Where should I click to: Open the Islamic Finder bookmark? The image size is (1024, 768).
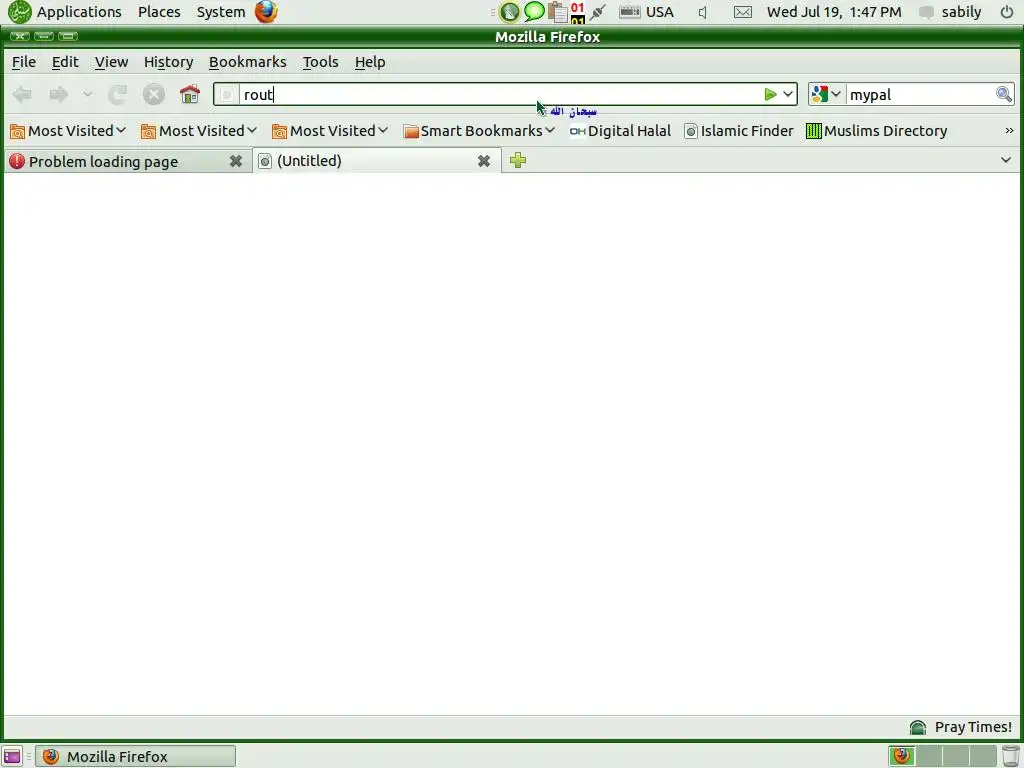coord(739,131)
